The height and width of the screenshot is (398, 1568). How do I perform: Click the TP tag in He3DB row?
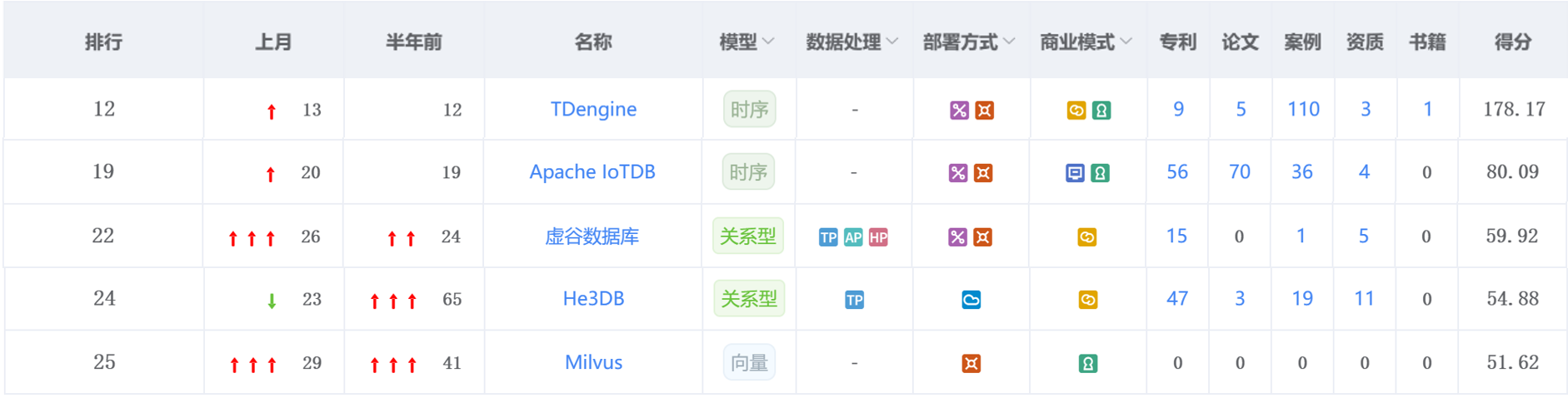[854, 300]
